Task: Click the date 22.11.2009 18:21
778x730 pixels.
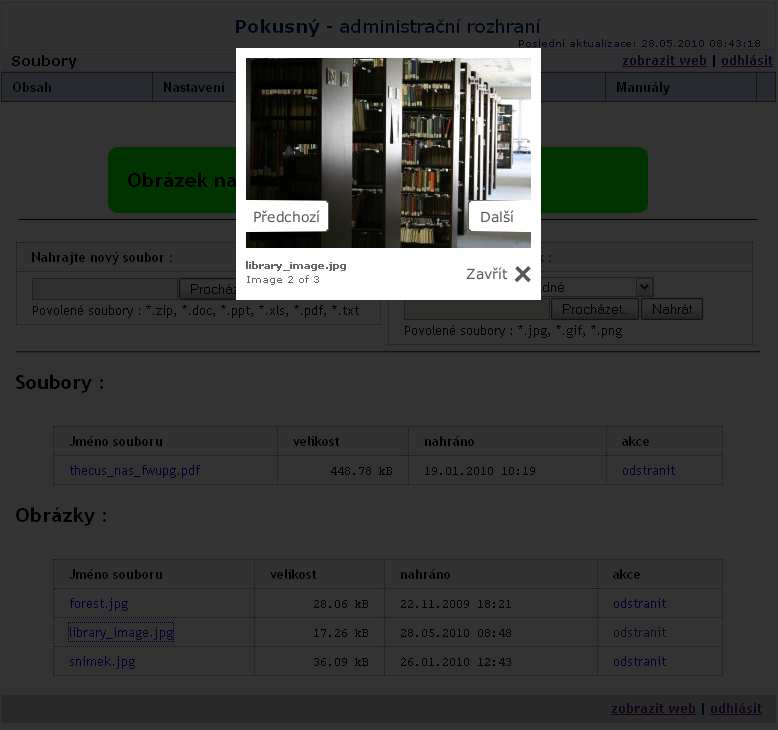Action: point(455,604)
